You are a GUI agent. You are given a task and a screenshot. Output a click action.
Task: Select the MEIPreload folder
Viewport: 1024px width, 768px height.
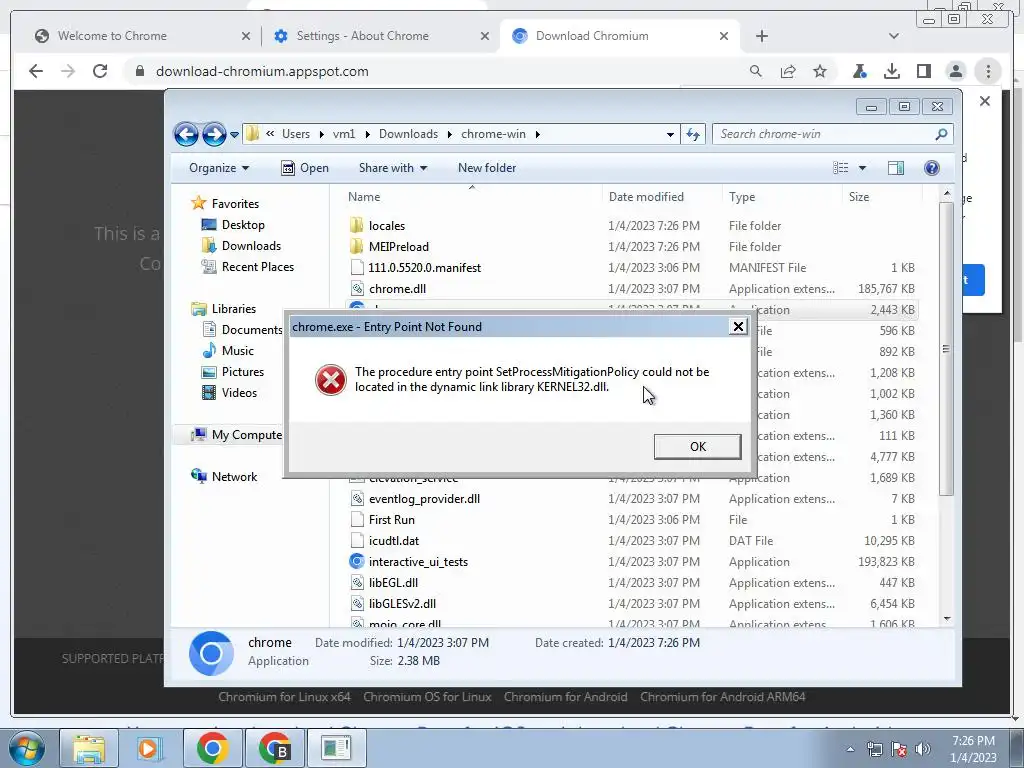point(398,247)
